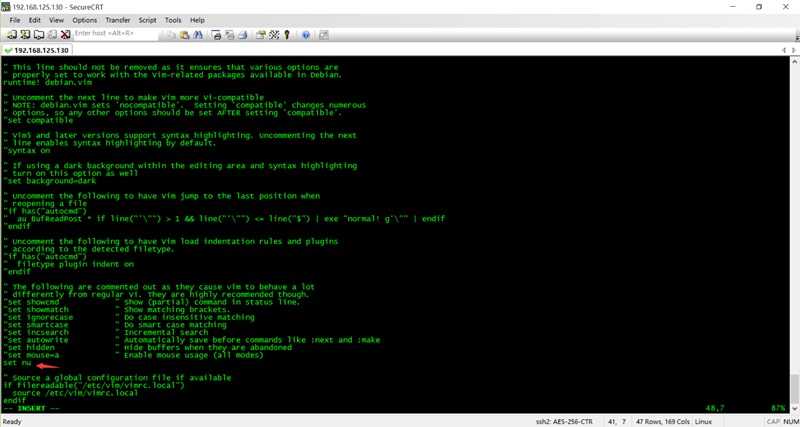Click the 'CAP' status bar indicator

772,422
